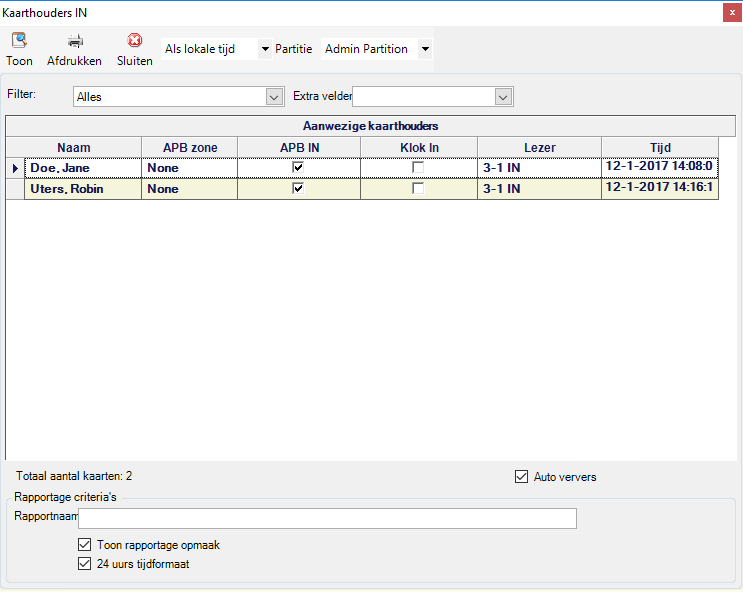
Task: Click the Aanwezige kaarthouders table caption
Action: point(371,126)
